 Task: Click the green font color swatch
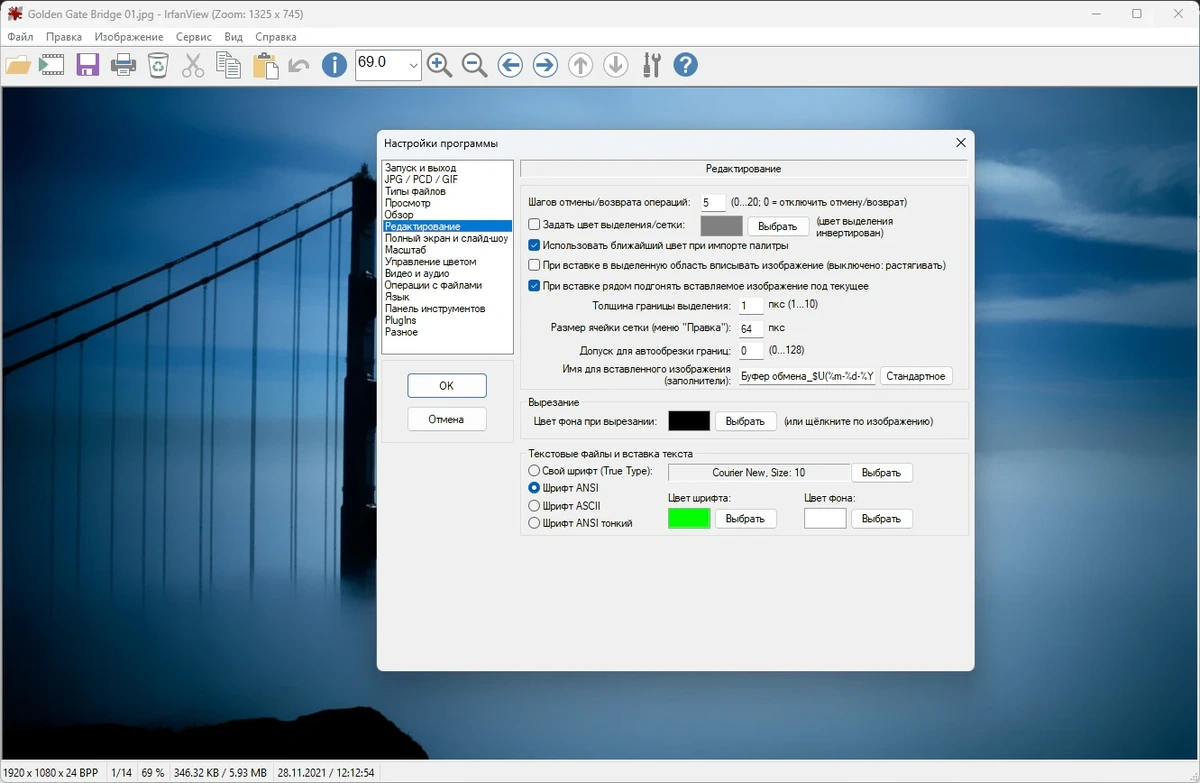pyautogui.click(x=689, y=518)
